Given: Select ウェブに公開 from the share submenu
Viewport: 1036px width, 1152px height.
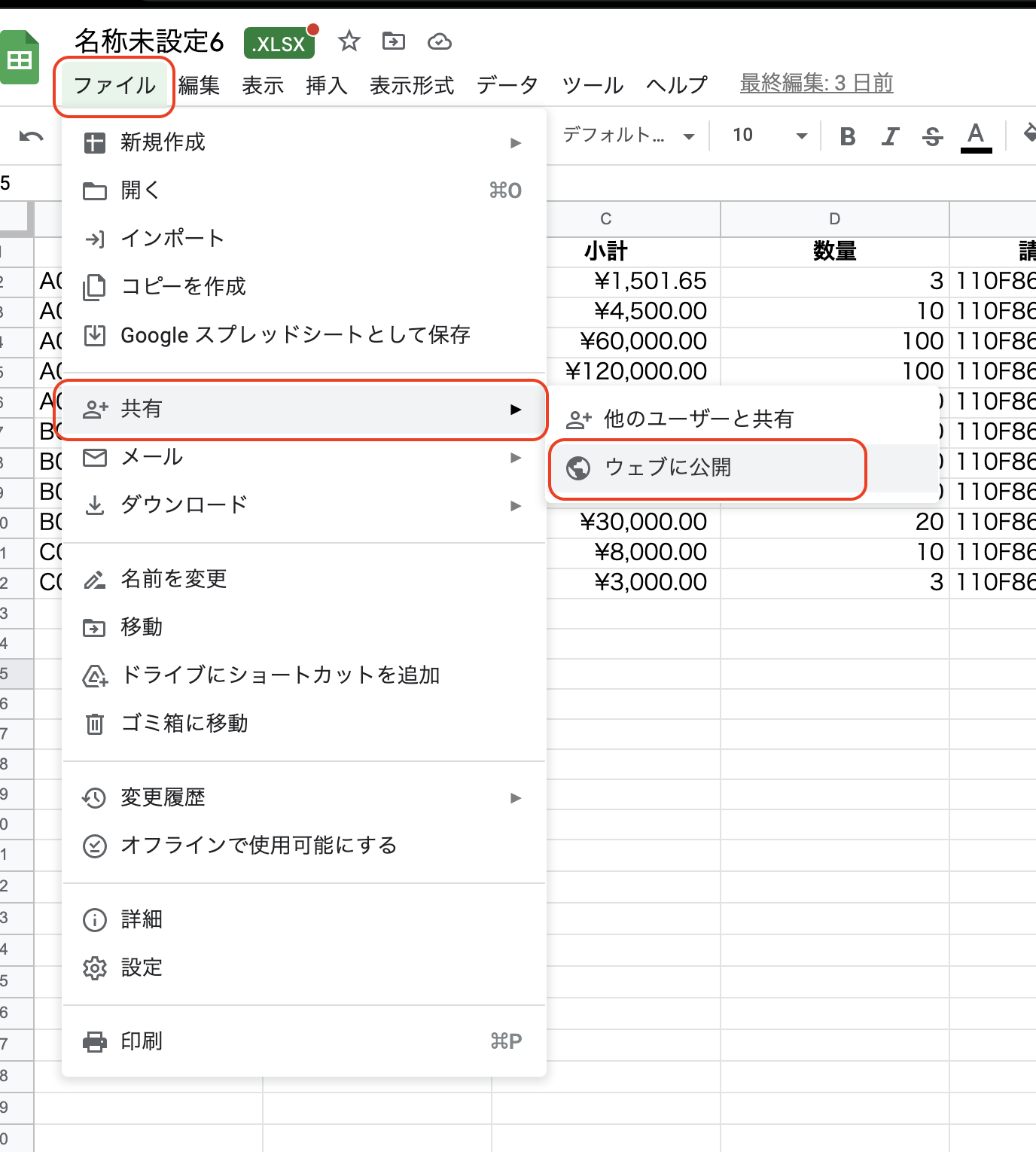Looking at the screenshot, I should tap(670, 468).
